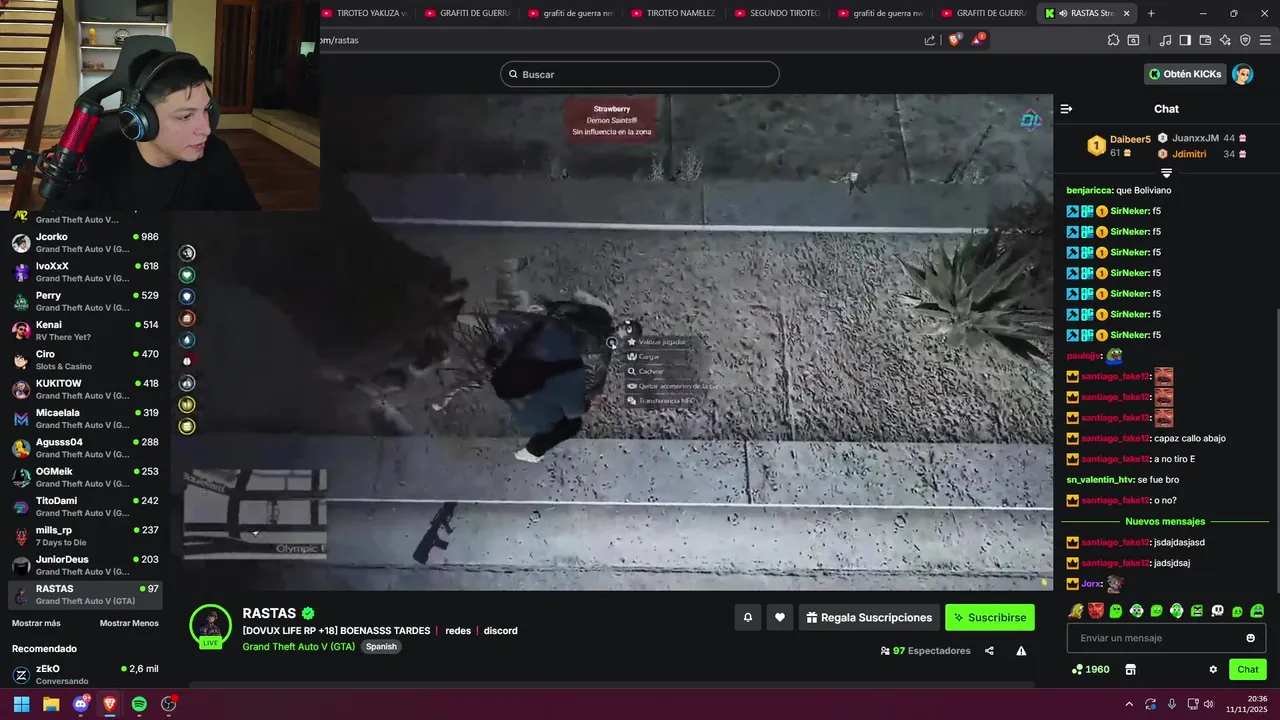
Task: Share the stream icon near Espectadores
Action: (989, 651)
